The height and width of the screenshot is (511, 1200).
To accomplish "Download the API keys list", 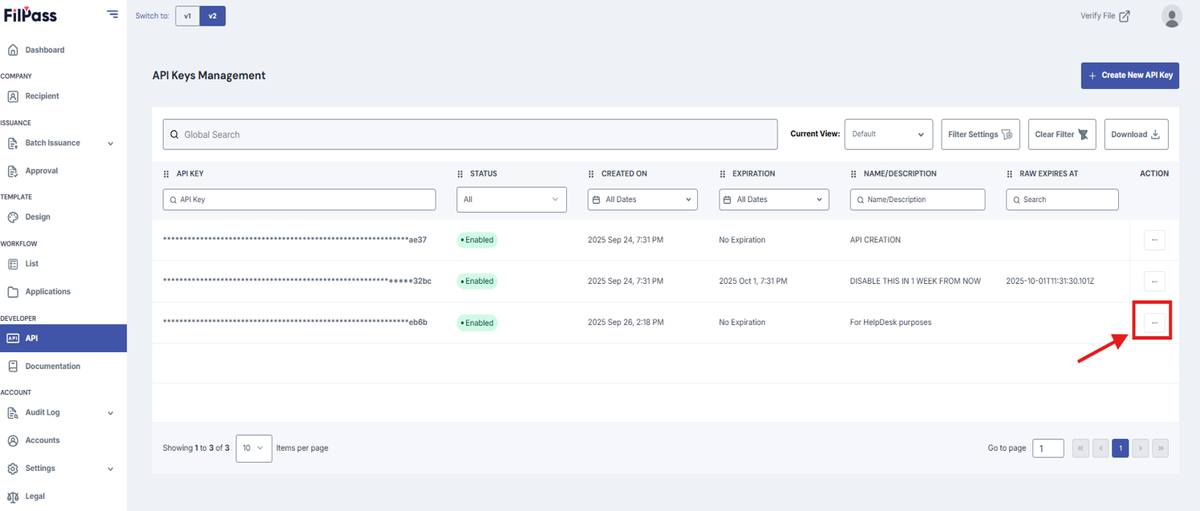I will pyautogui.click(x=1136, y=134).
